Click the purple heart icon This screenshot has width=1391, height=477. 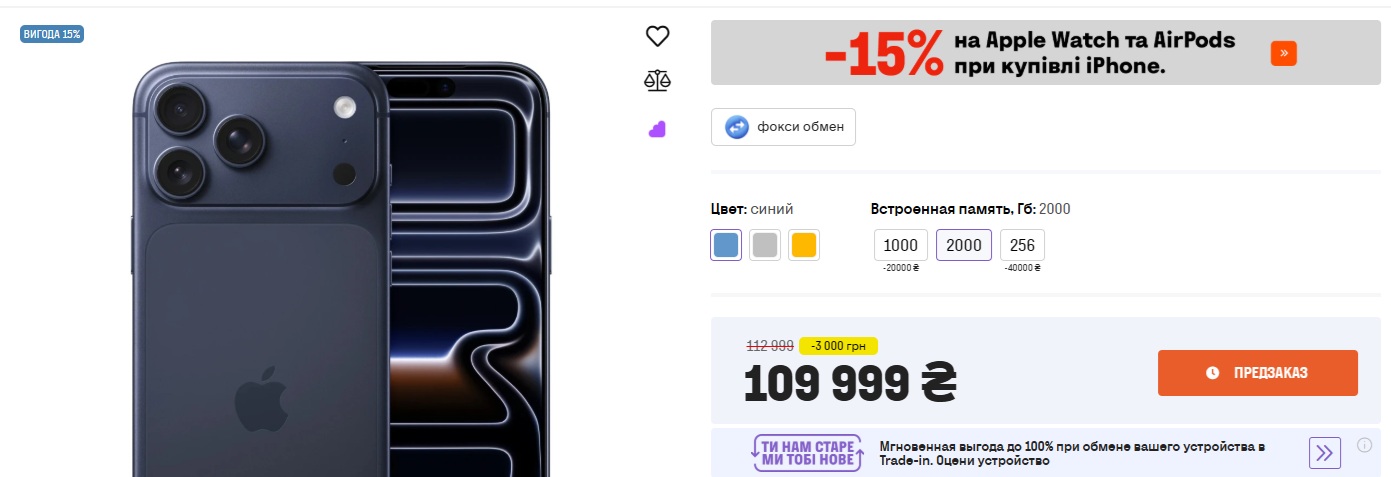coord(657,129)
